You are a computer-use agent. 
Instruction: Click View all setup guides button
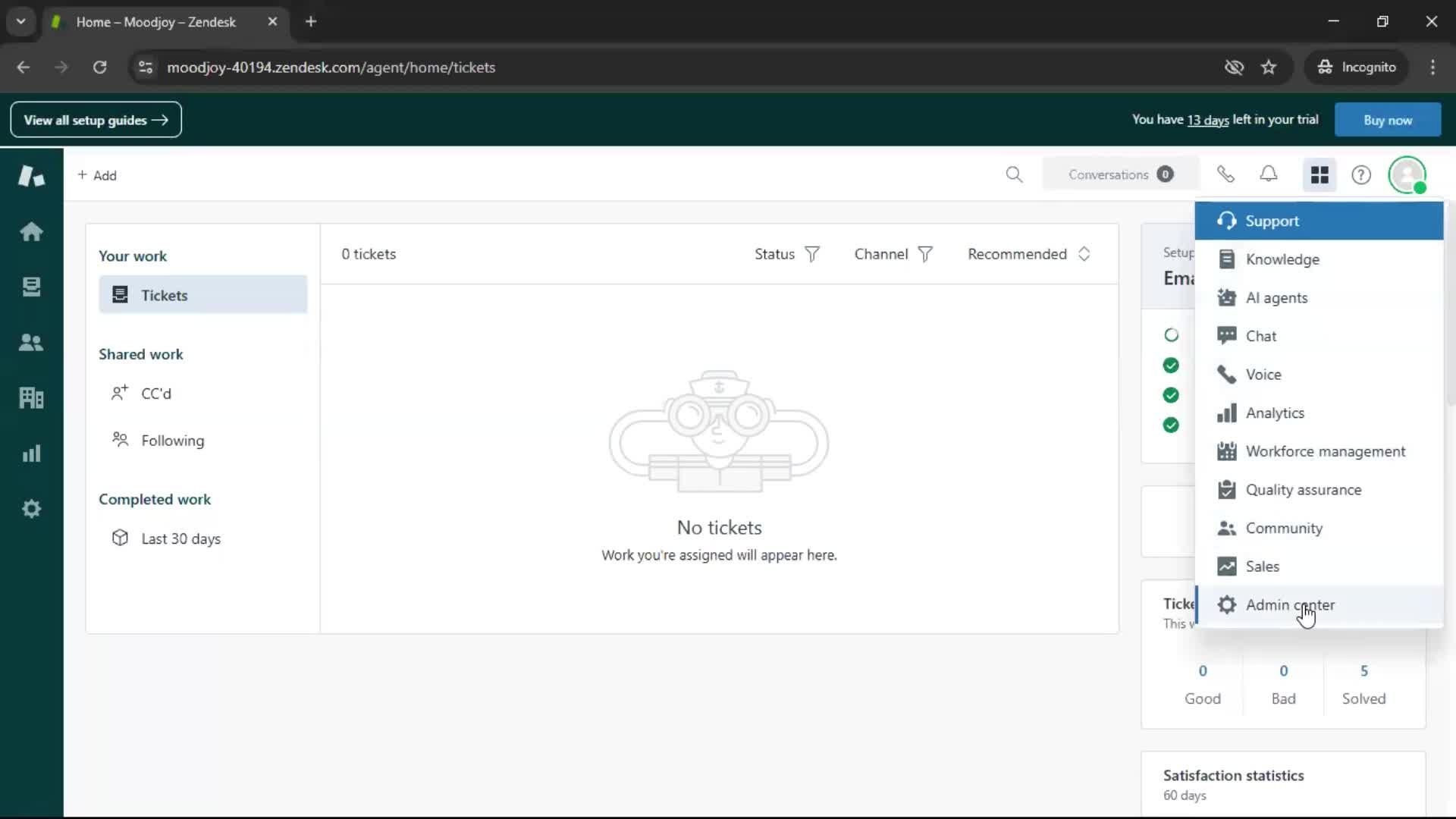coord(96,120)
